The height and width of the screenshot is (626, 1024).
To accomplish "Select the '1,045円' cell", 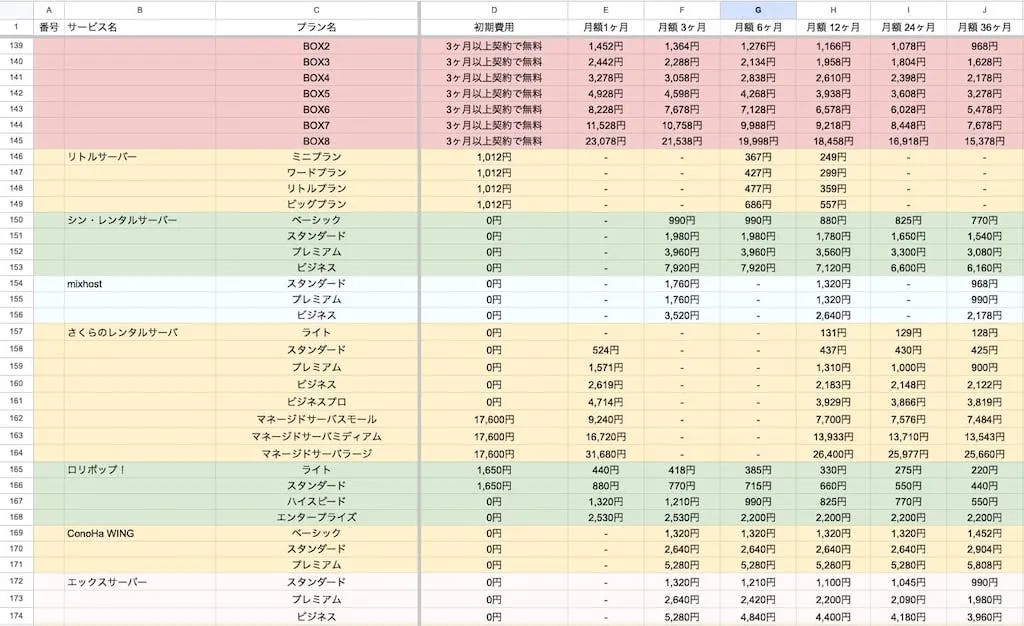I will (x=908, y=582).
